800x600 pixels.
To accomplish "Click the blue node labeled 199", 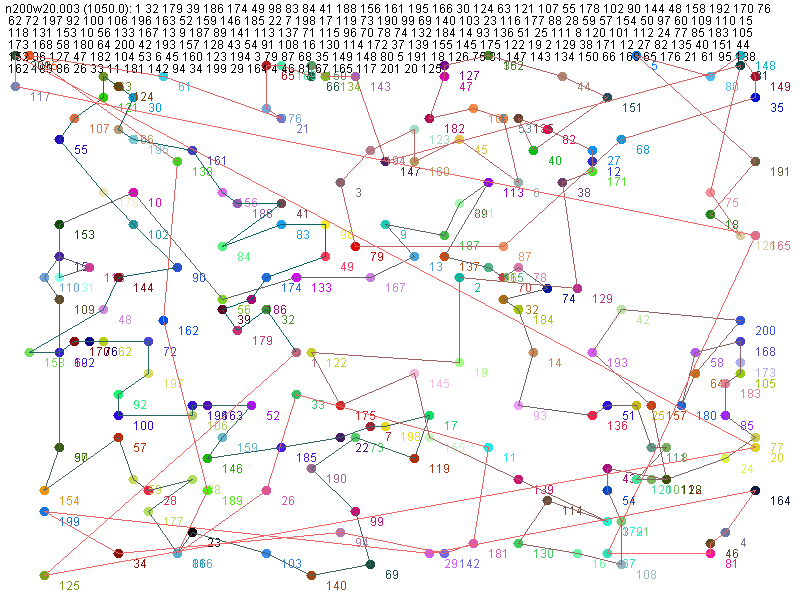I will point(44,511).
